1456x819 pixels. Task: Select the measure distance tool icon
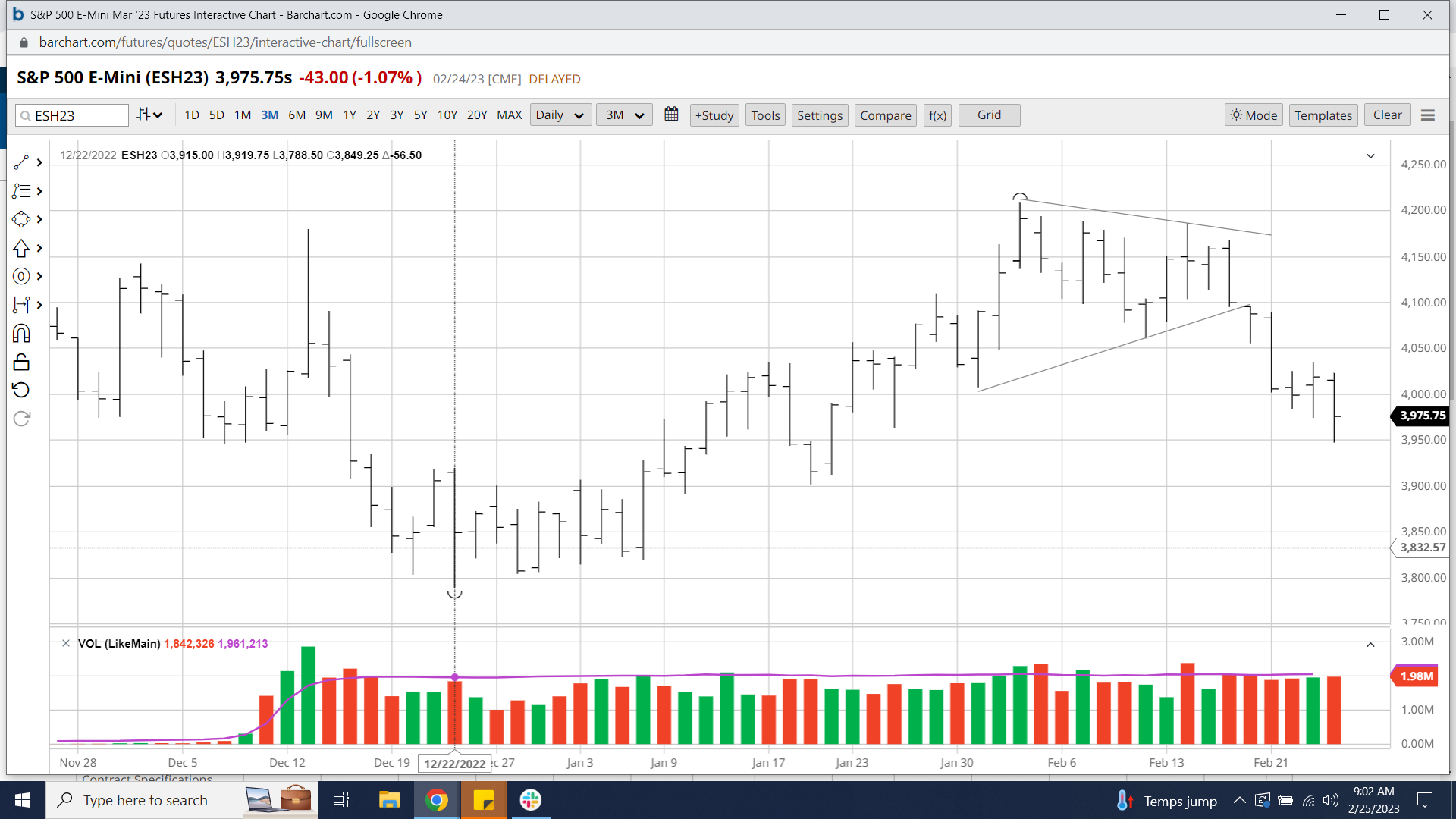[x=21, y=305]
